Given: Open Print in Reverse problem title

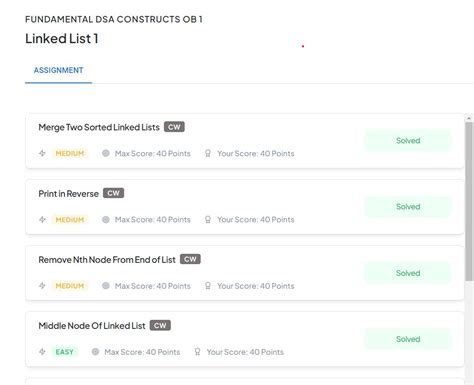Looking at the screenshot, I should 68,194.
